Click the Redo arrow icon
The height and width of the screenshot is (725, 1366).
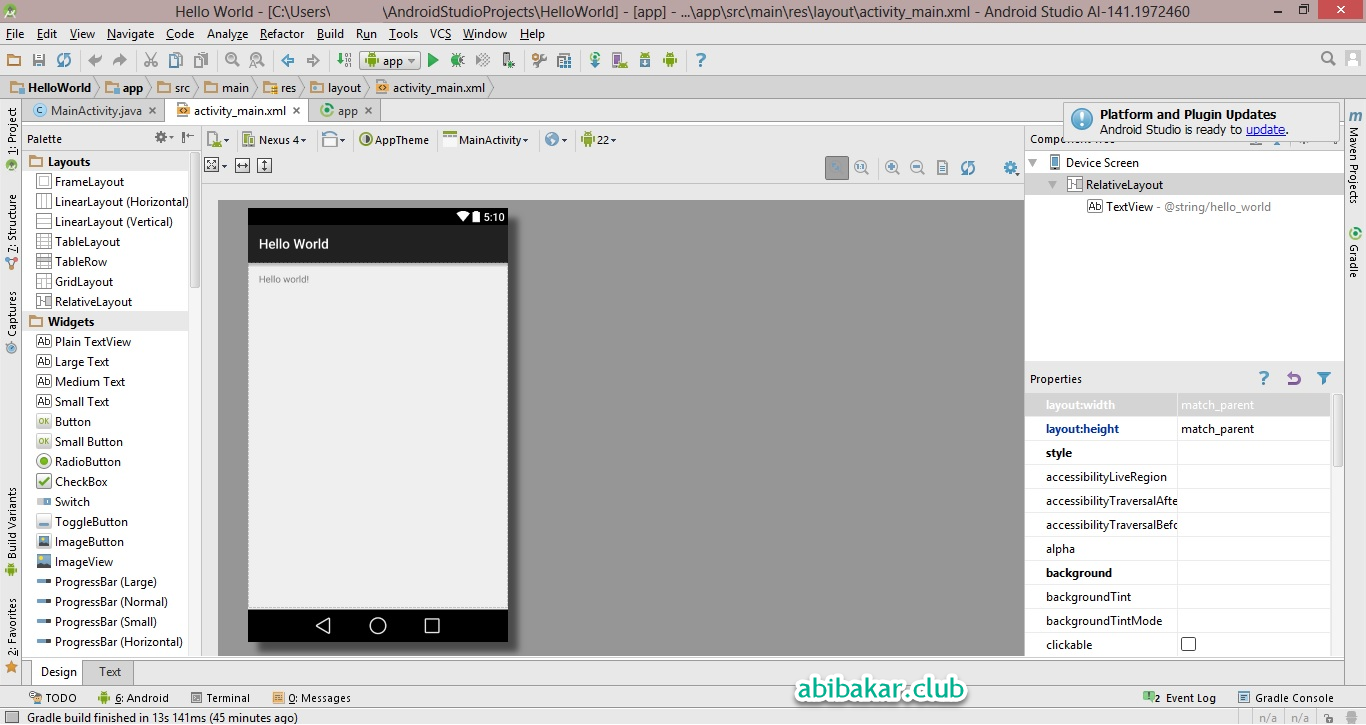(120, 61)
